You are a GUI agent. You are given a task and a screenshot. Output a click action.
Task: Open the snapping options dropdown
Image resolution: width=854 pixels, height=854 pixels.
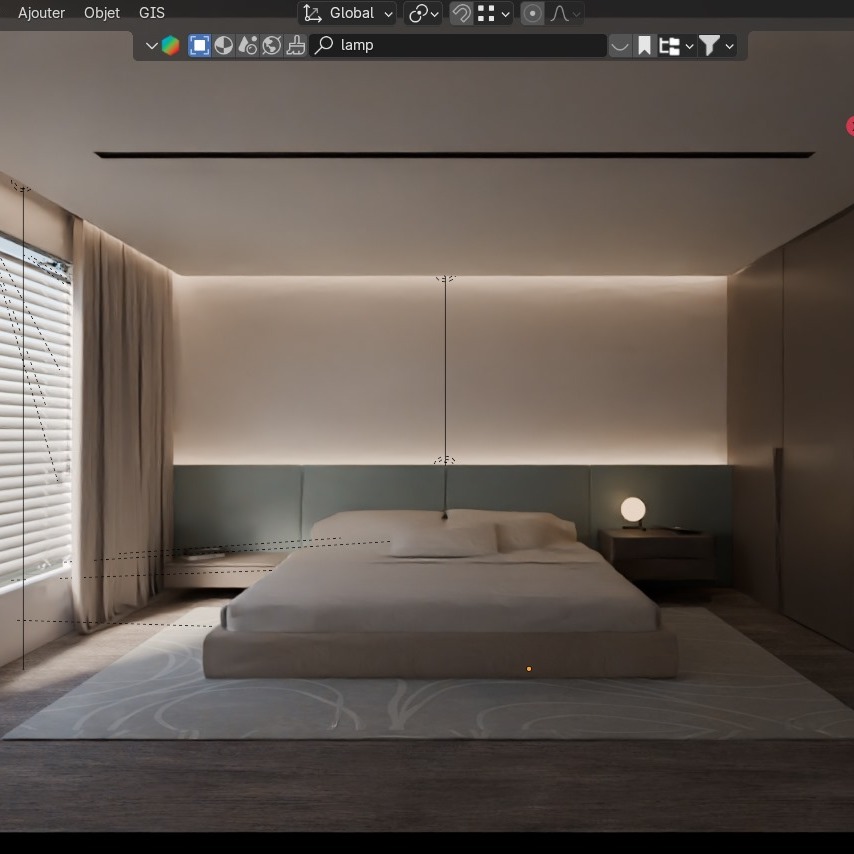coord(494,13)
